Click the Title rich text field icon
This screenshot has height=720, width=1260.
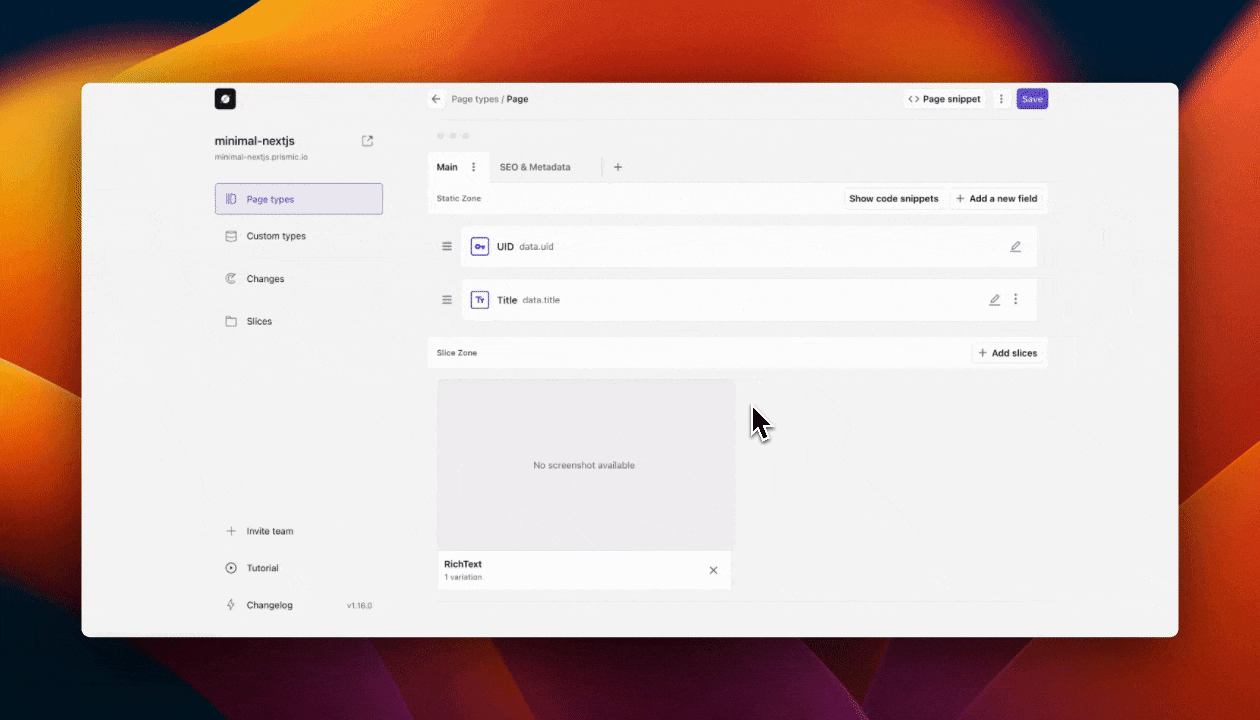479,299
